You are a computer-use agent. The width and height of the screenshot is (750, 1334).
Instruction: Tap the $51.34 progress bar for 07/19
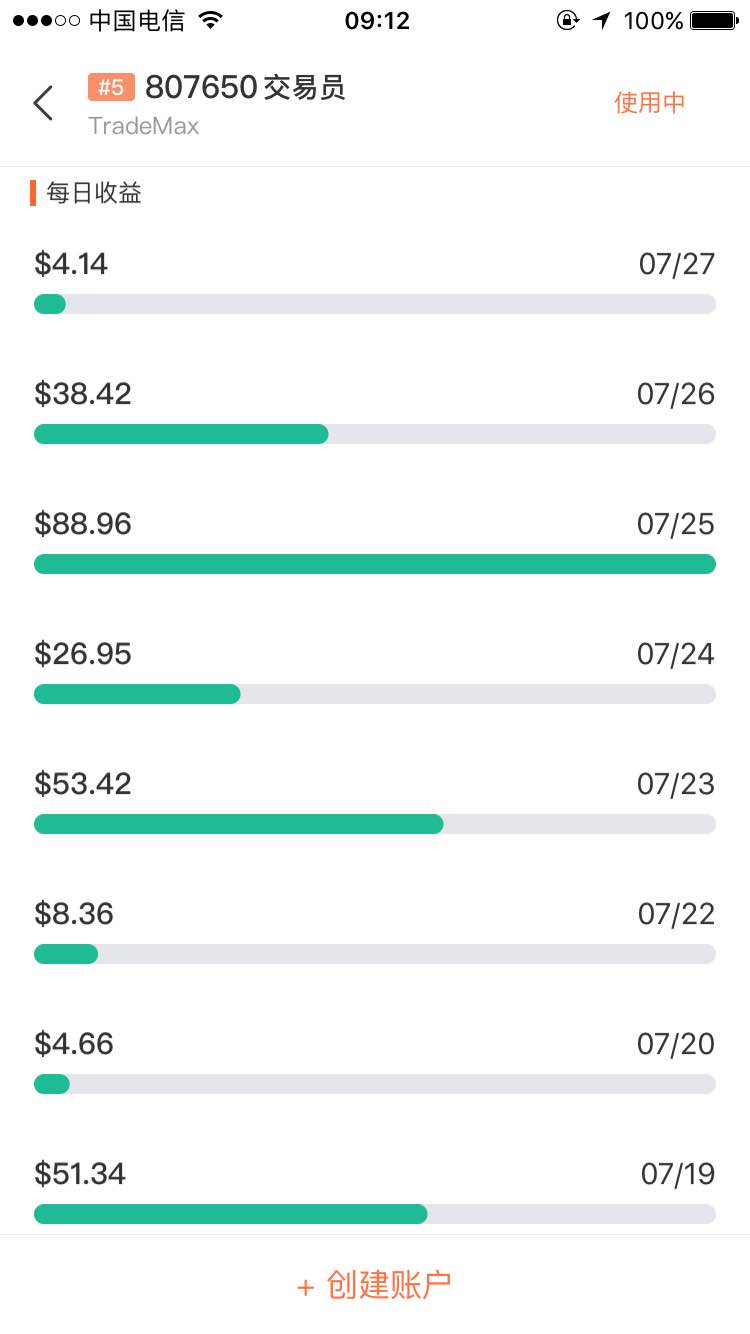375,1214
